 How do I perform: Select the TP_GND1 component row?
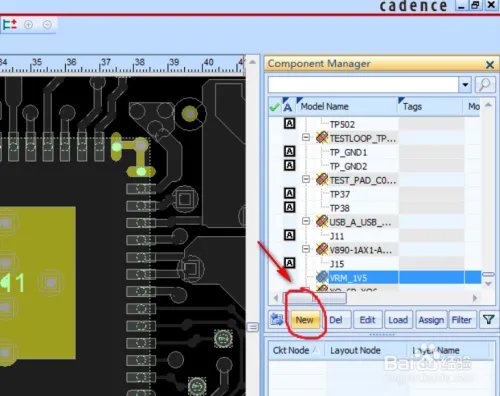point(348,153)
